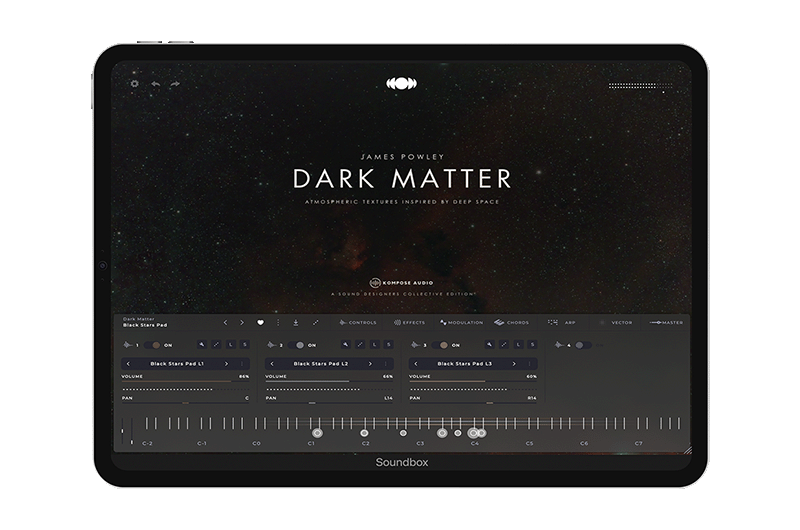Image resolution: width=800 pixels, height=530 pixels.
Task: Click the pitch wheel strip left of keyboard
Action: click(x=122, y=432)
